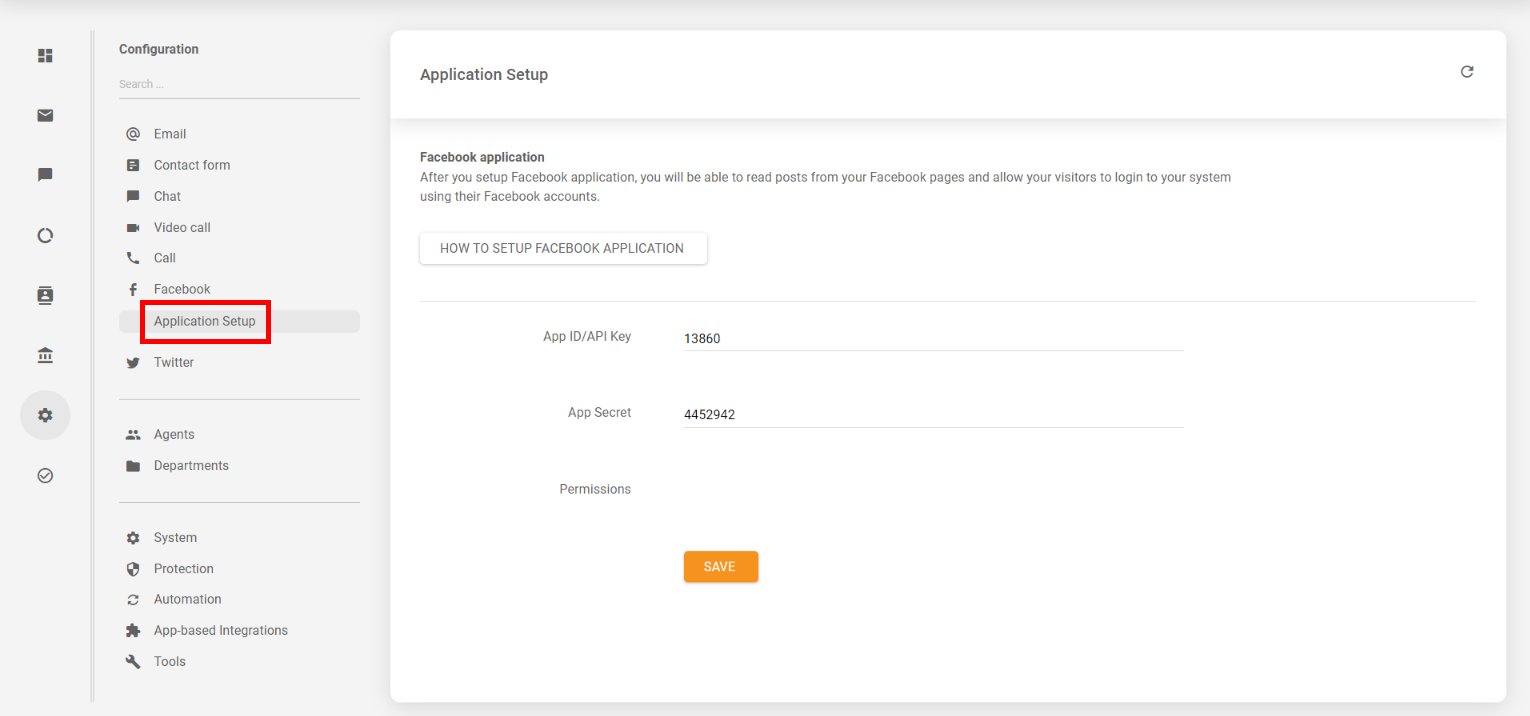
Task: Open the Twitter configuration item
Action: tap(174, 362)
